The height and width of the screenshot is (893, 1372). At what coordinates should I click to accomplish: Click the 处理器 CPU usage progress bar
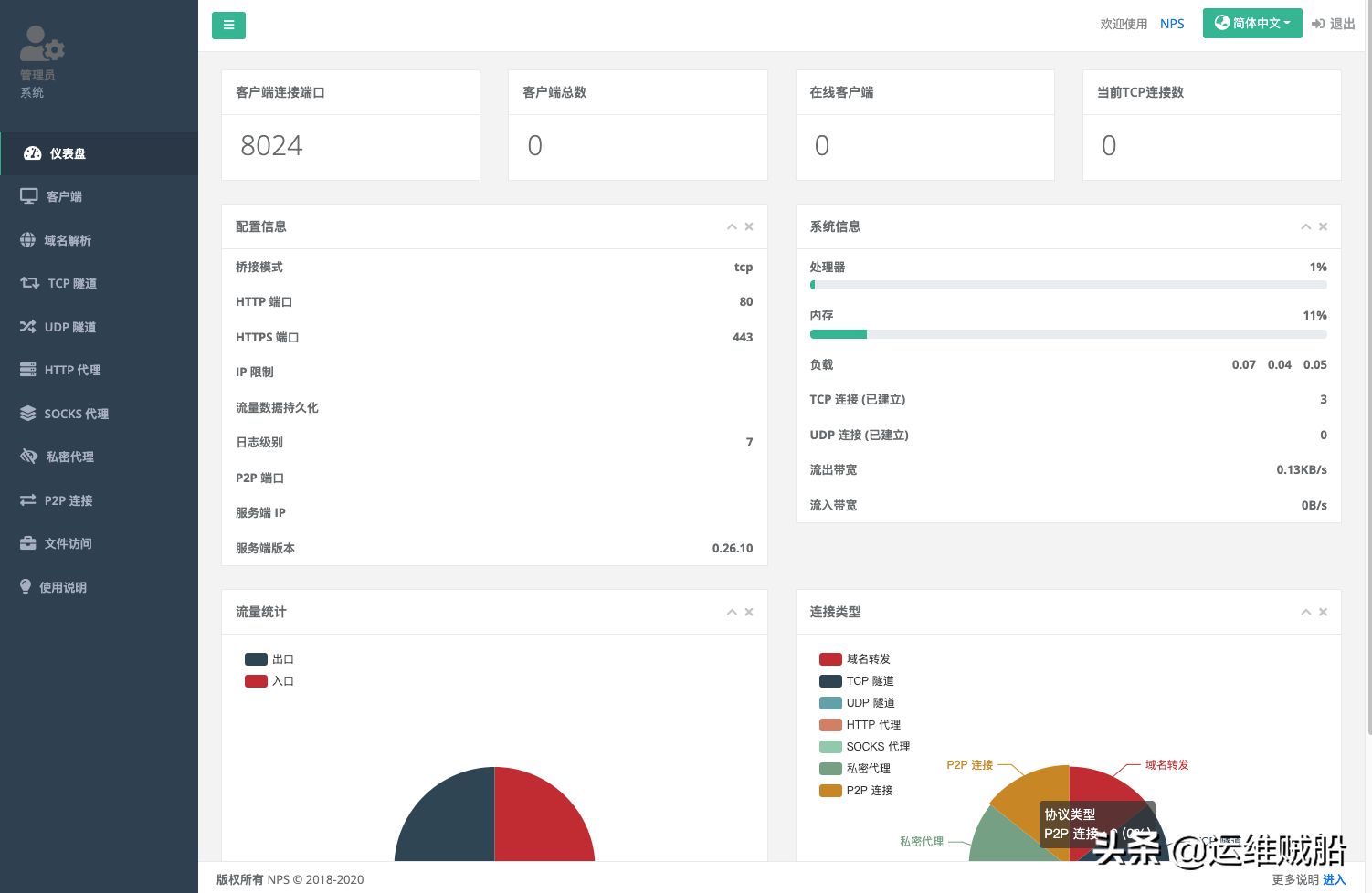(1068, 286)
